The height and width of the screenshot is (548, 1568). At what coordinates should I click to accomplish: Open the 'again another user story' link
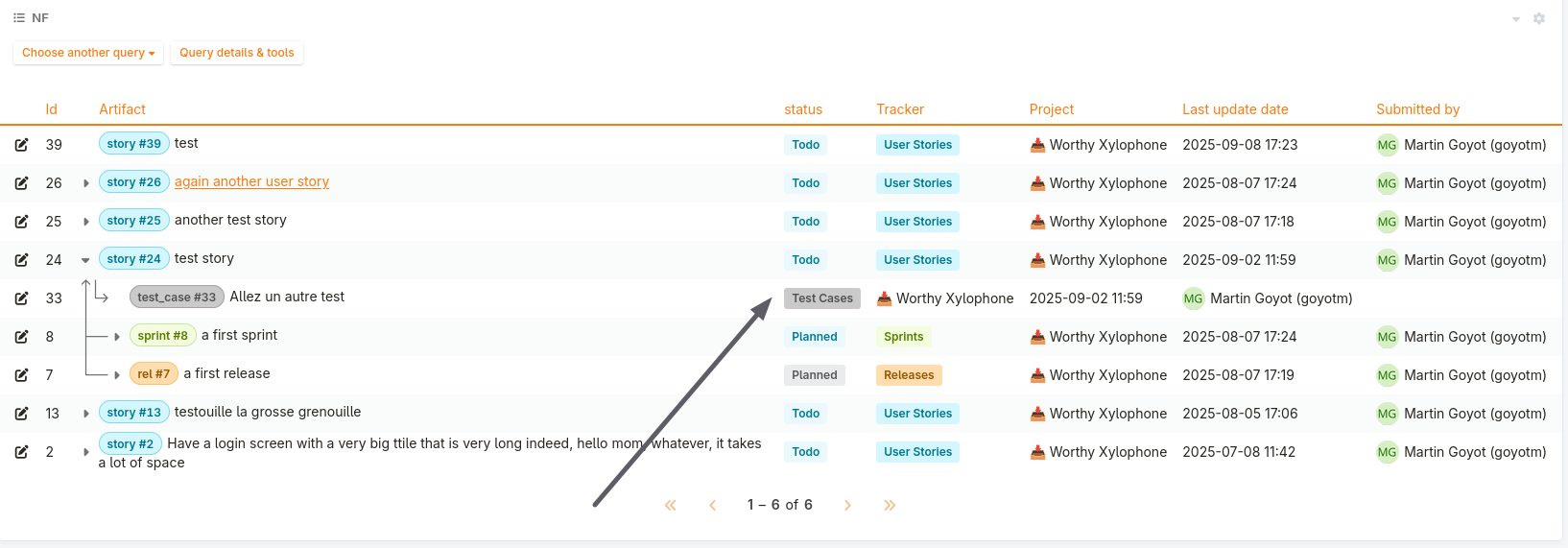251,181
